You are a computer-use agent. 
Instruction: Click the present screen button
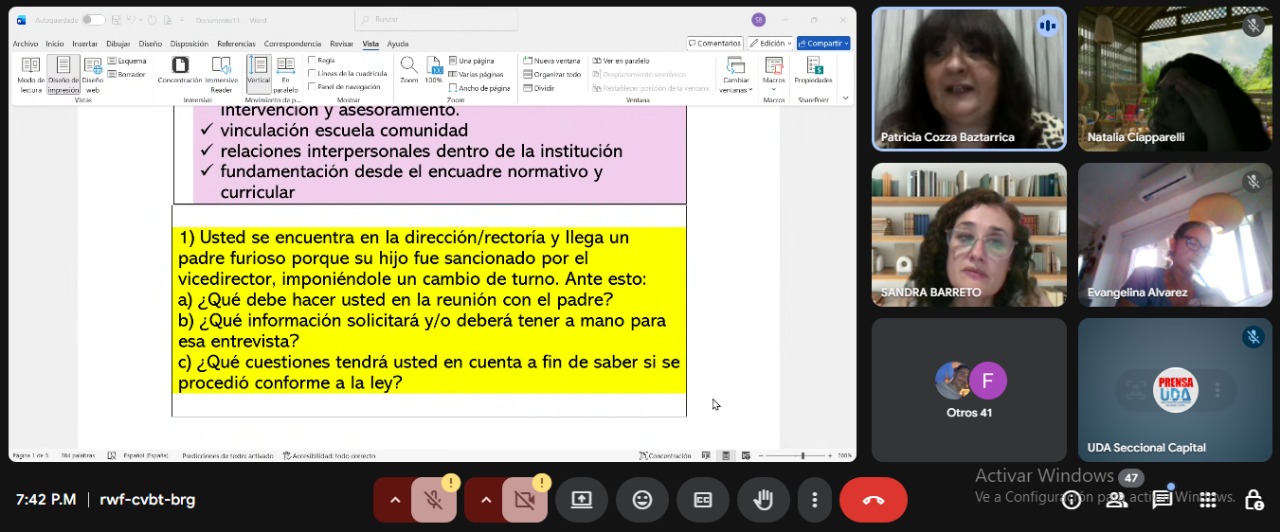click(x=582, y=500)
